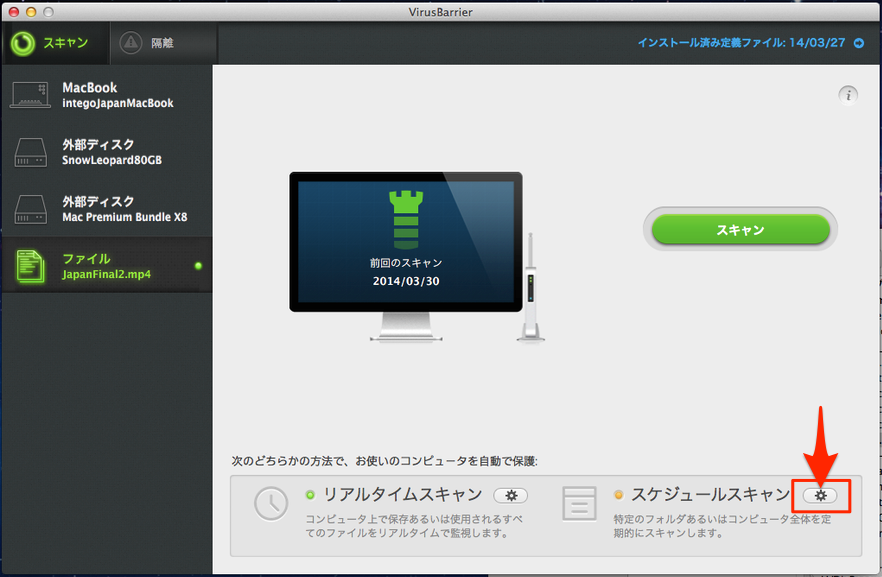882x577 pixels.
Task: Click the clock icon for realtime scan
Action: point(271,503)
